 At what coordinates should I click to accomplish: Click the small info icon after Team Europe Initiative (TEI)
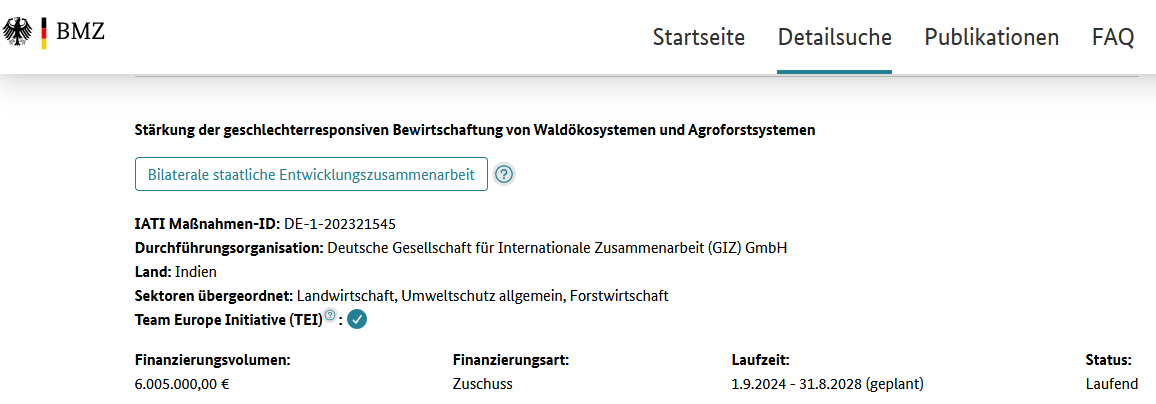(x=330, y=316)
